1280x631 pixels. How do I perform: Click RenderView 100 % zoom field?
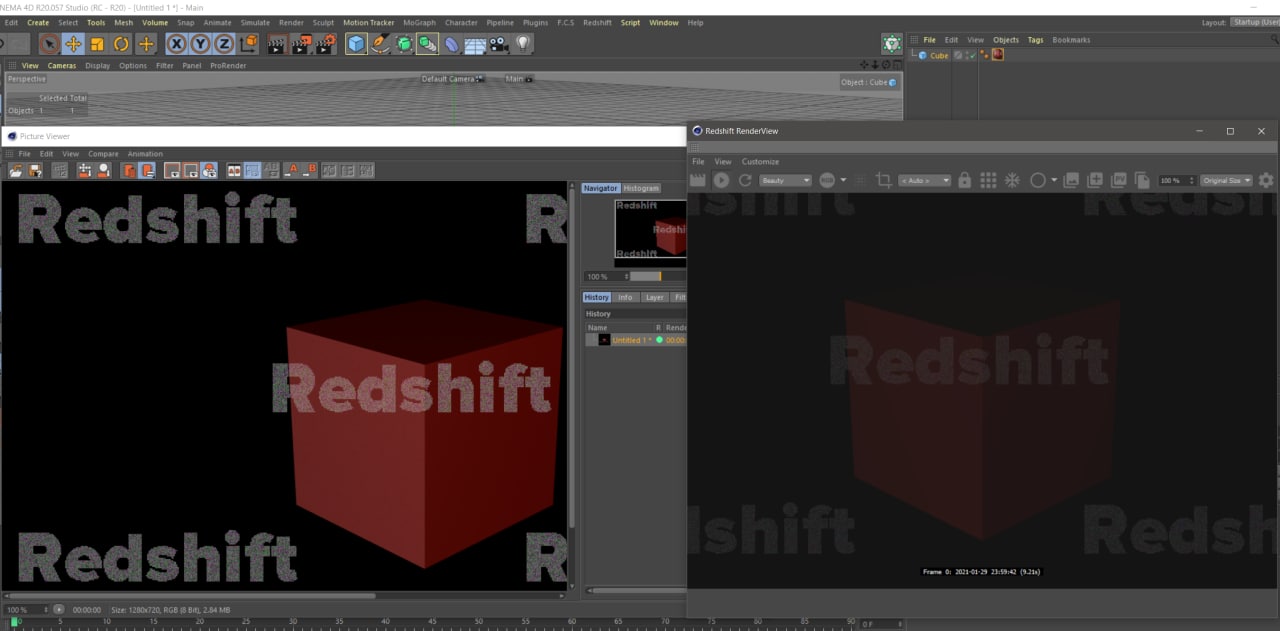coord(1177,181)
